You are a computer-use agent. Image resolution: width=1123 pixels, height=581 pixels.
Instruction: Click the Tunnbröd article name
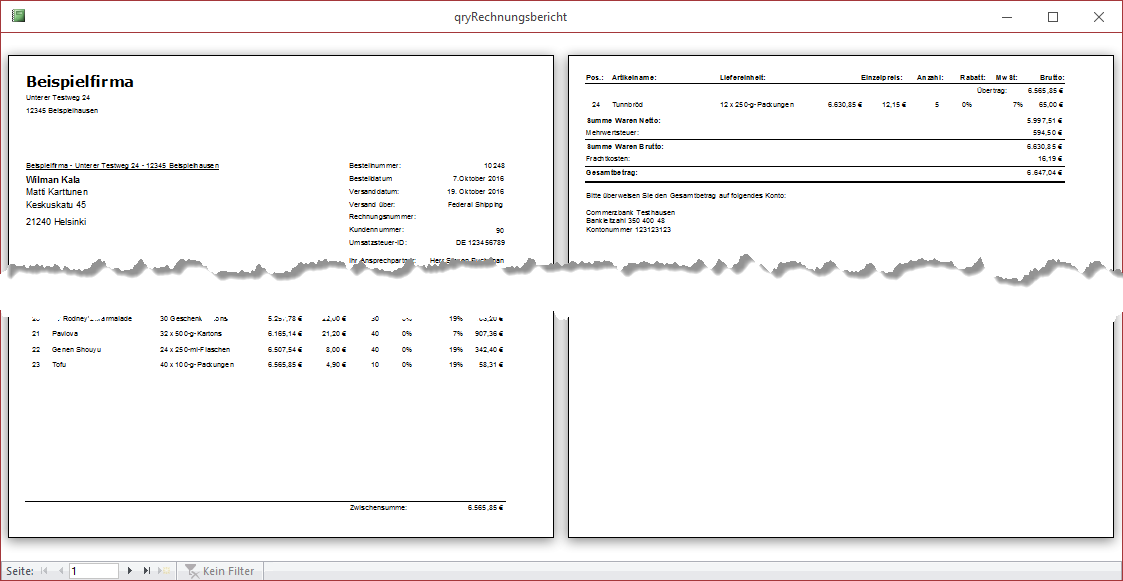627,105
